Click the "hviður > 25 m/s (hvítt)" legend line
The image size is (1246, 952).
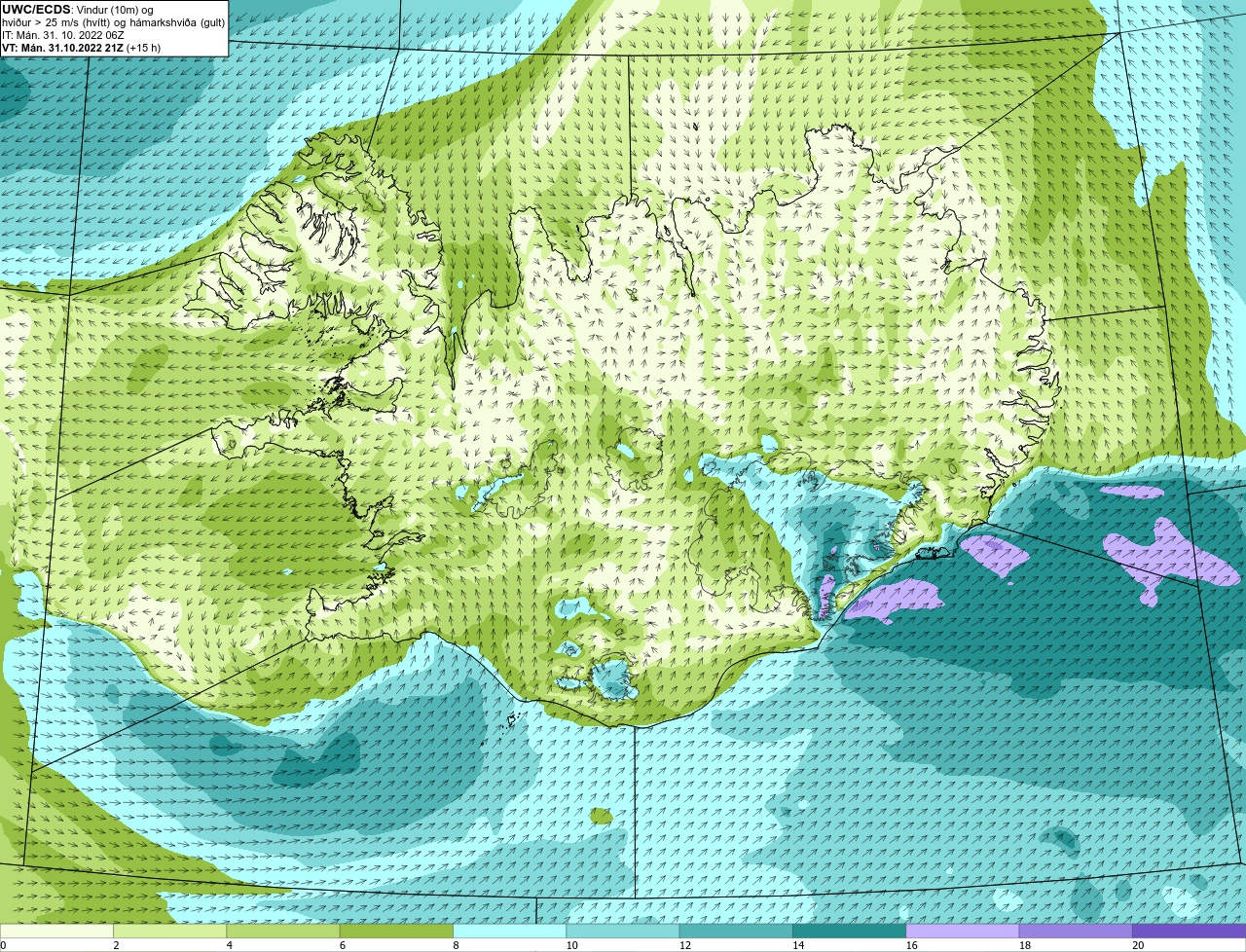click(x=113, y=22)
